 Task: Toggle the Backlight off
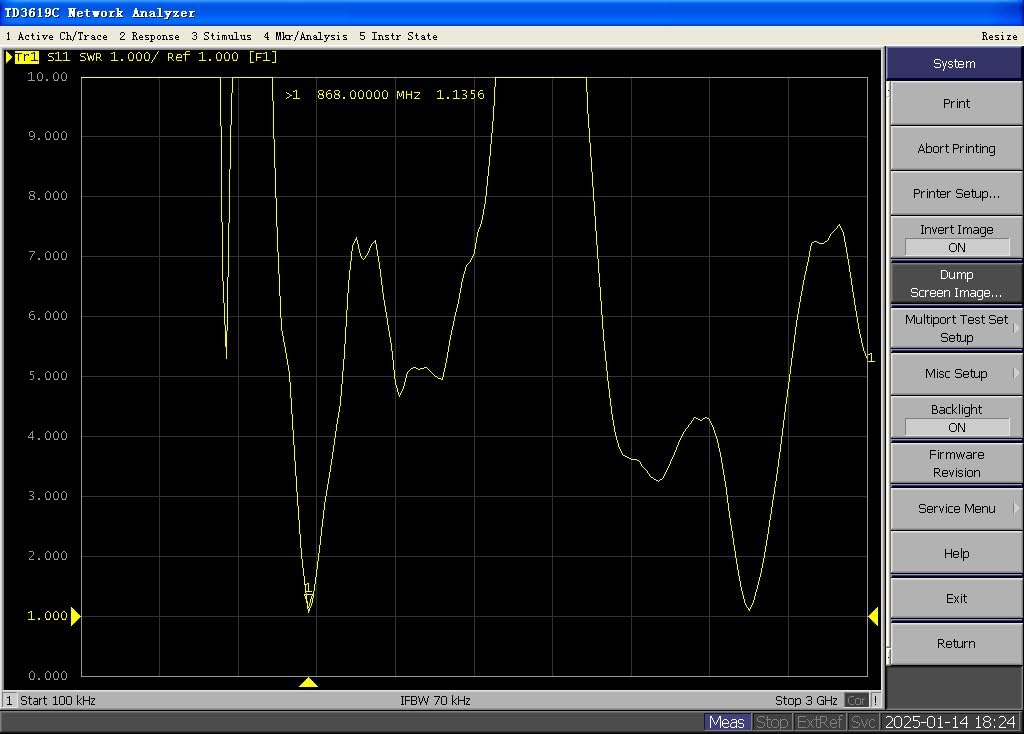pyautogui.click(x=954, y=417)
